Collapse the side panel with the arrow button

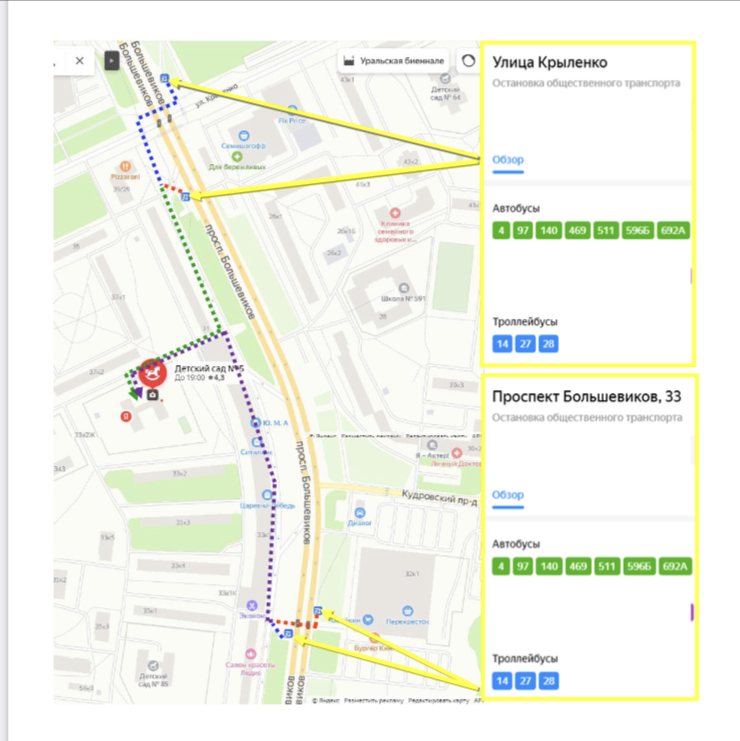point(112,61)
